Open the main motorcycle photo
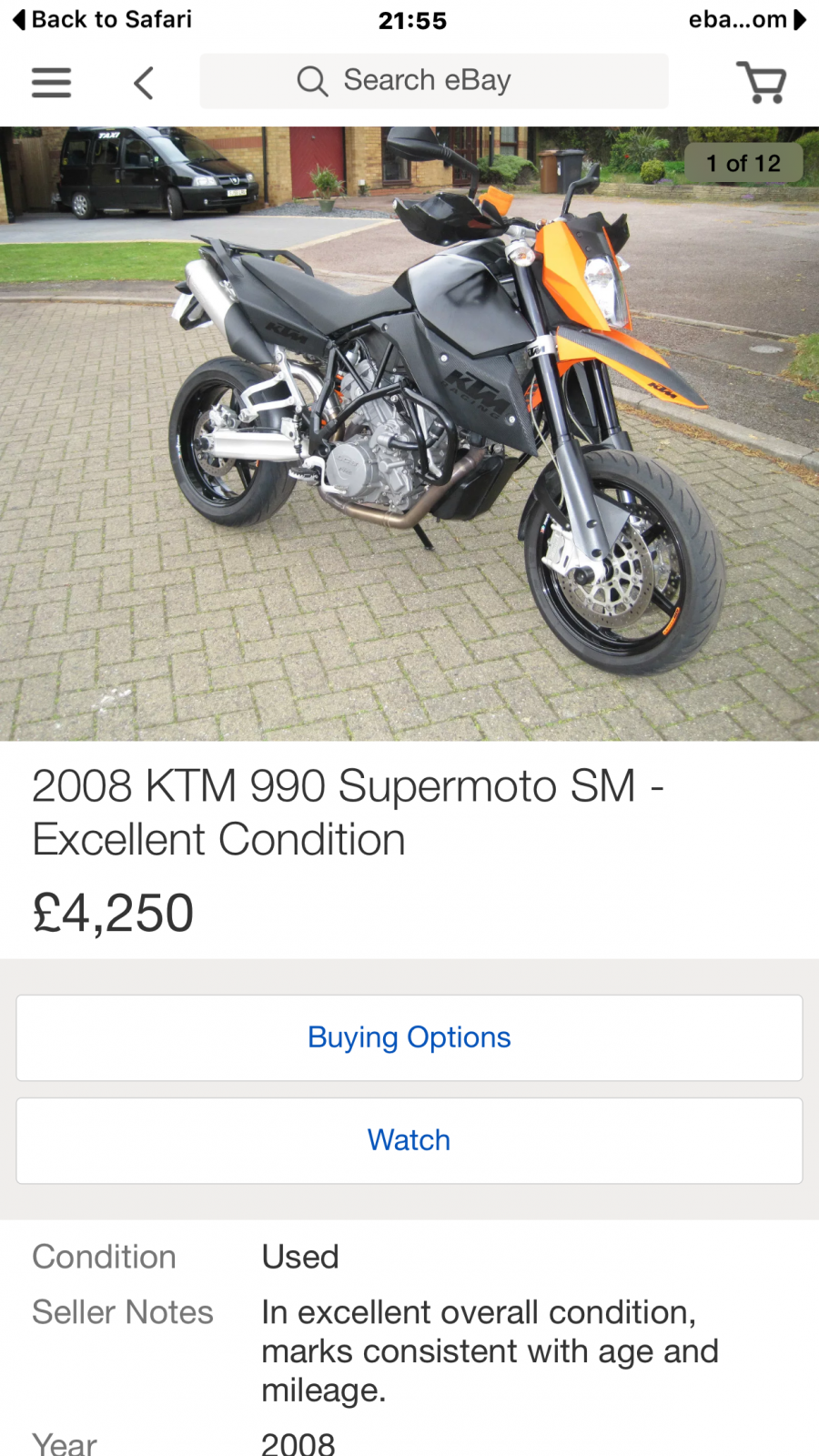Image resolution: width=819 pixels, height=1456 pixels. point(409,433)
